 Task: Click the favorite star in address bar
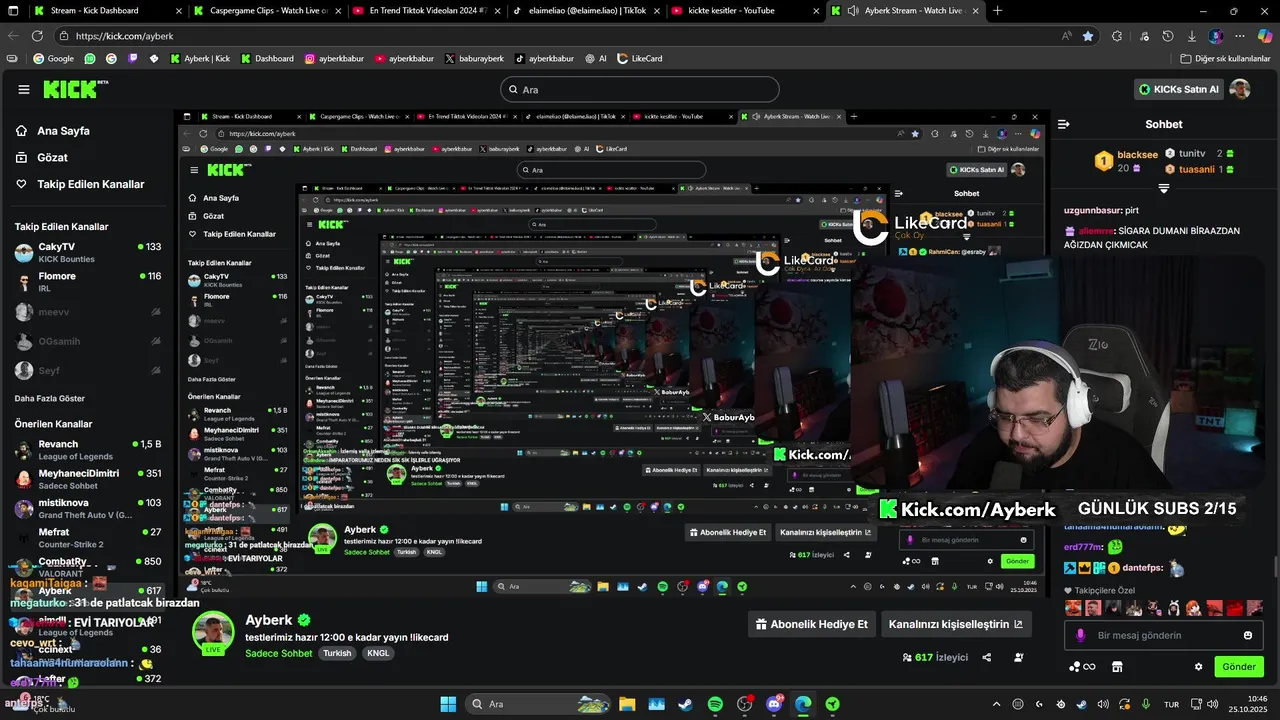point(1088,36)
